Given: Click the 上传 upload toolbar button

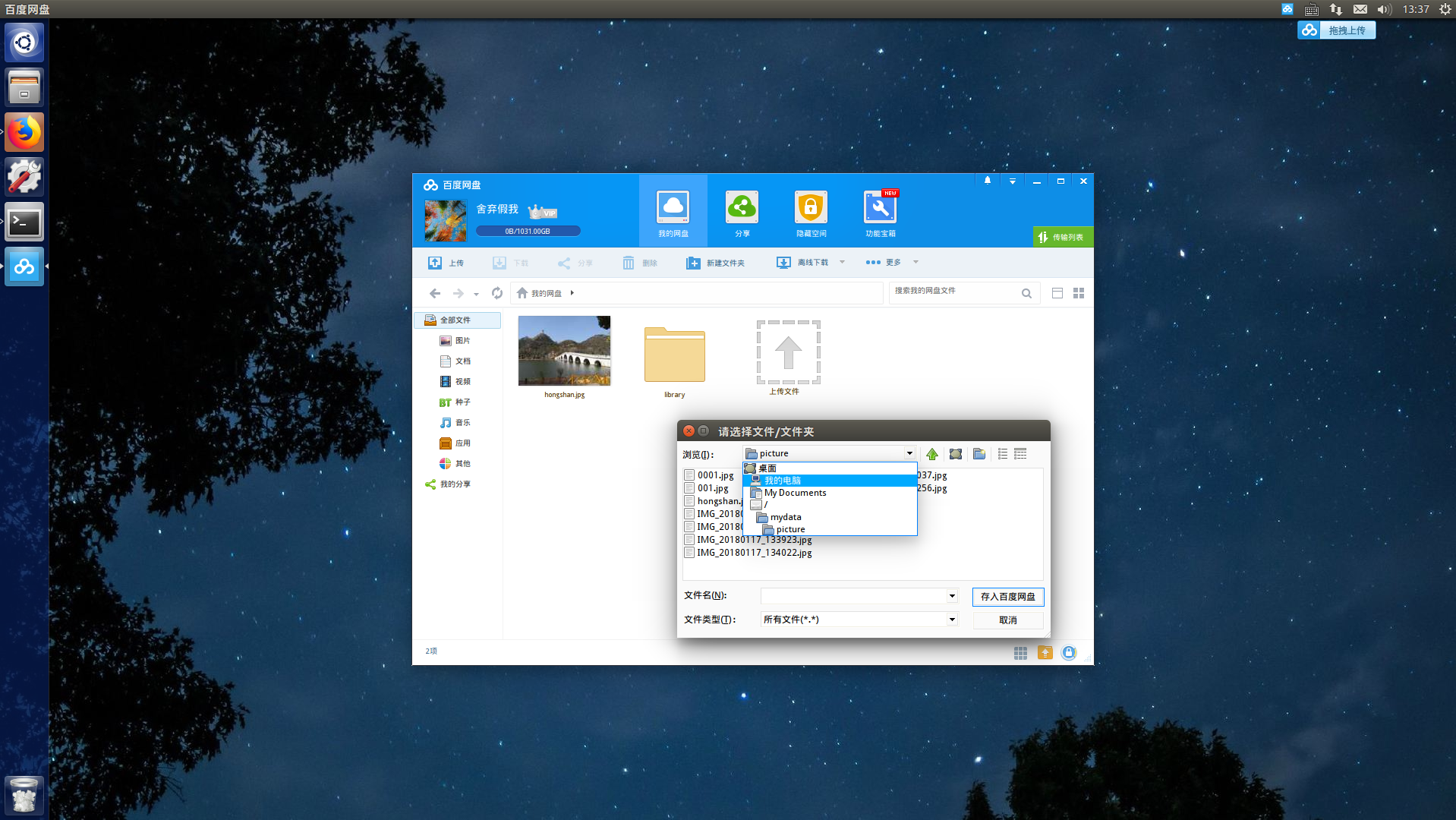Looking at the screenshot, I should point(446,263).
